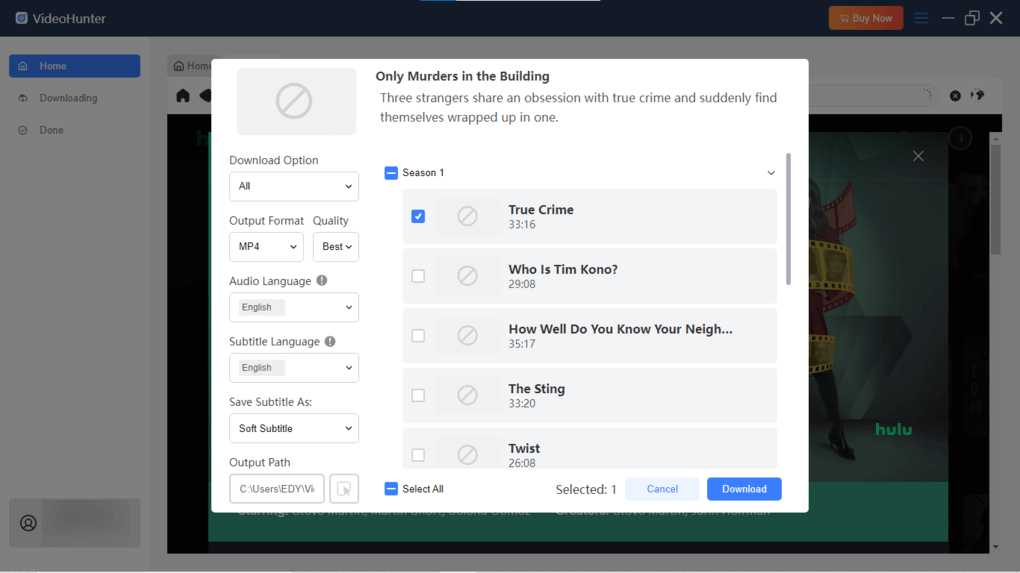Click the '29:08' duration text
This screenshot has height=573, width=1020.
[522, 284]
